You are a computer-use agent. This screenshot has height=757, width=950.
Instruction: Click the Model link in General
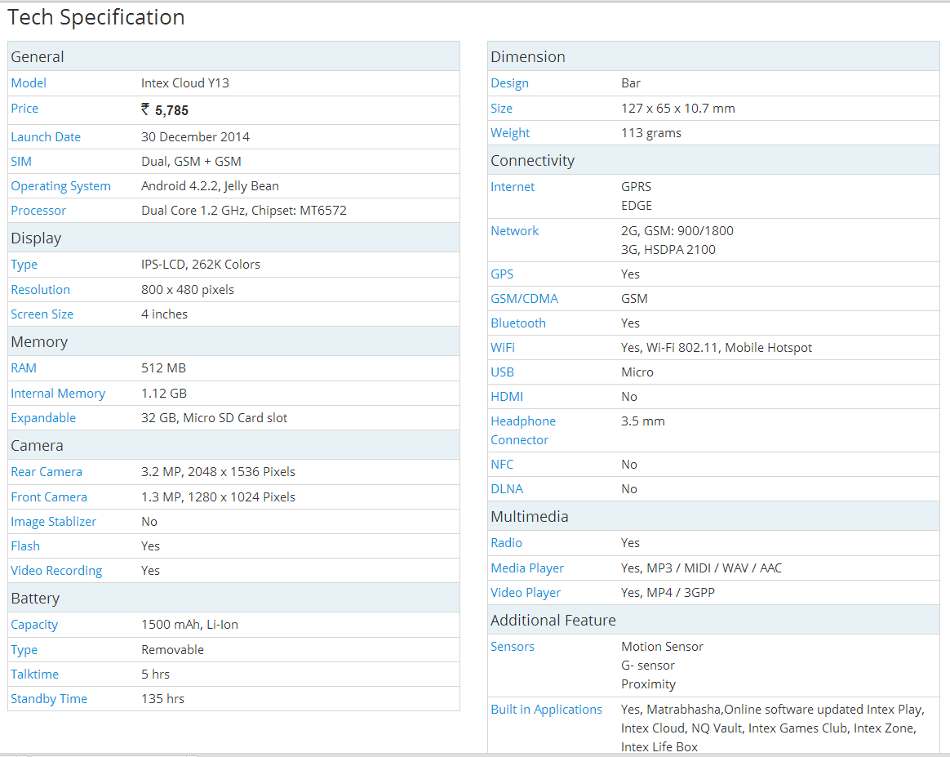click(x=28, y=83)
